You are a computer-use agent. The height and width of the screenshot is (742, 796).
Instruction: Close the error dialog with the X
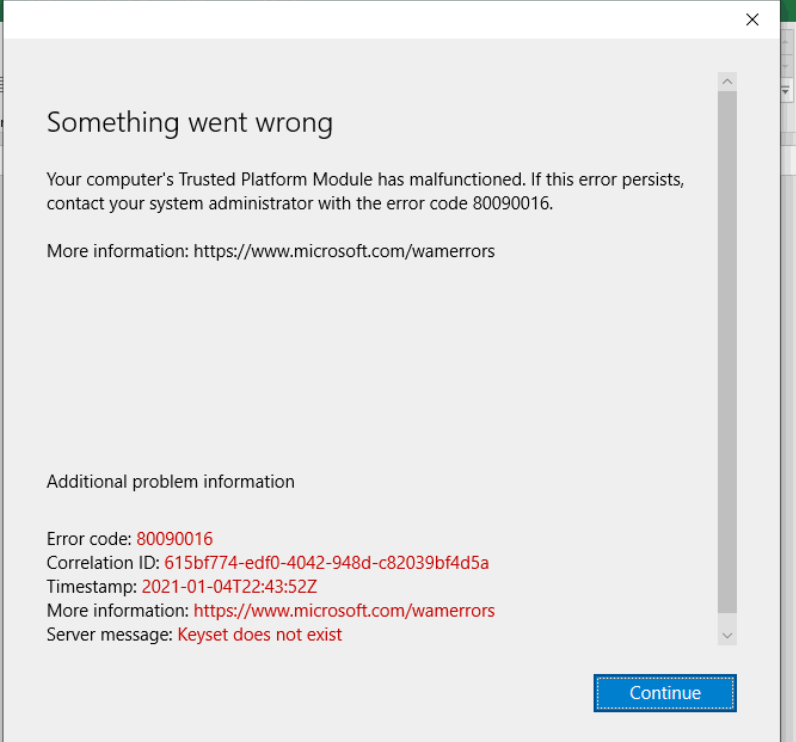(752, 20)
